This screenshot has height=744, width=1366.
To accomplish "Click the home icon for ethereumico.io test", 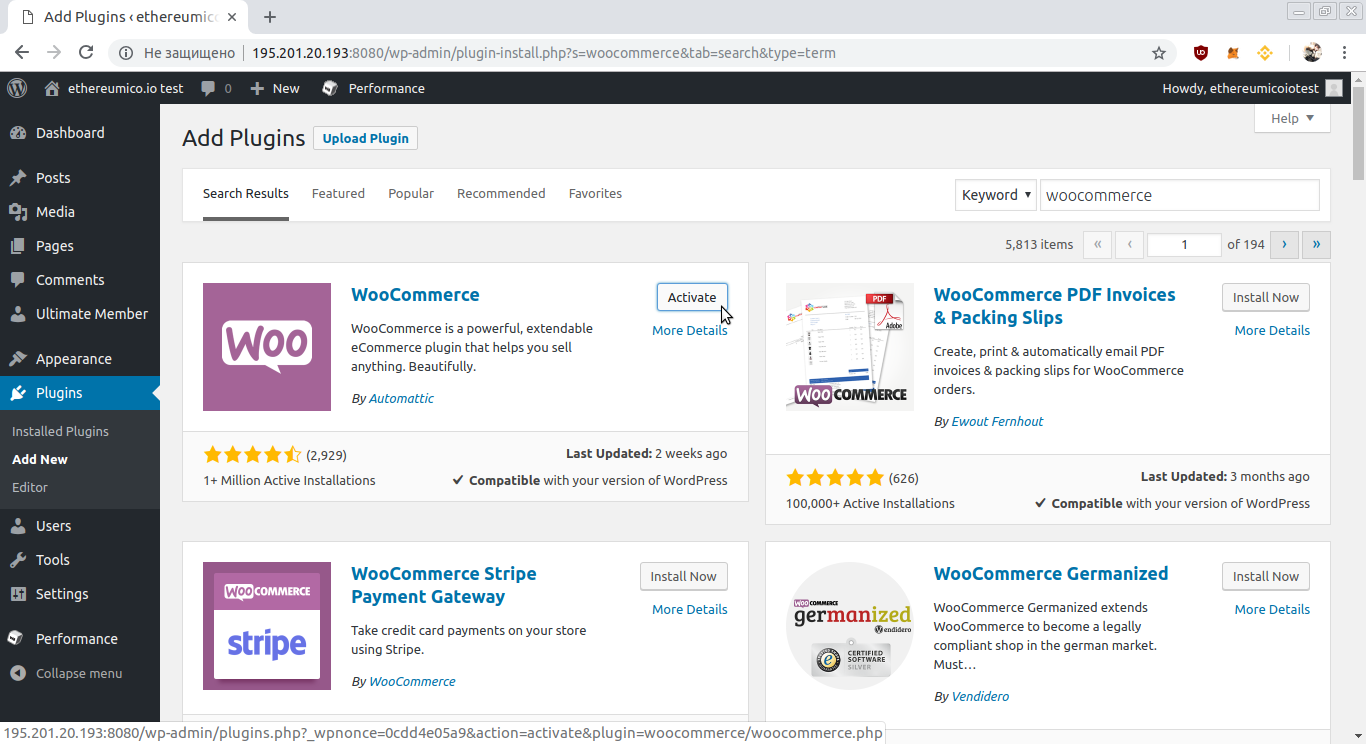I will click(x=52, y=88).
